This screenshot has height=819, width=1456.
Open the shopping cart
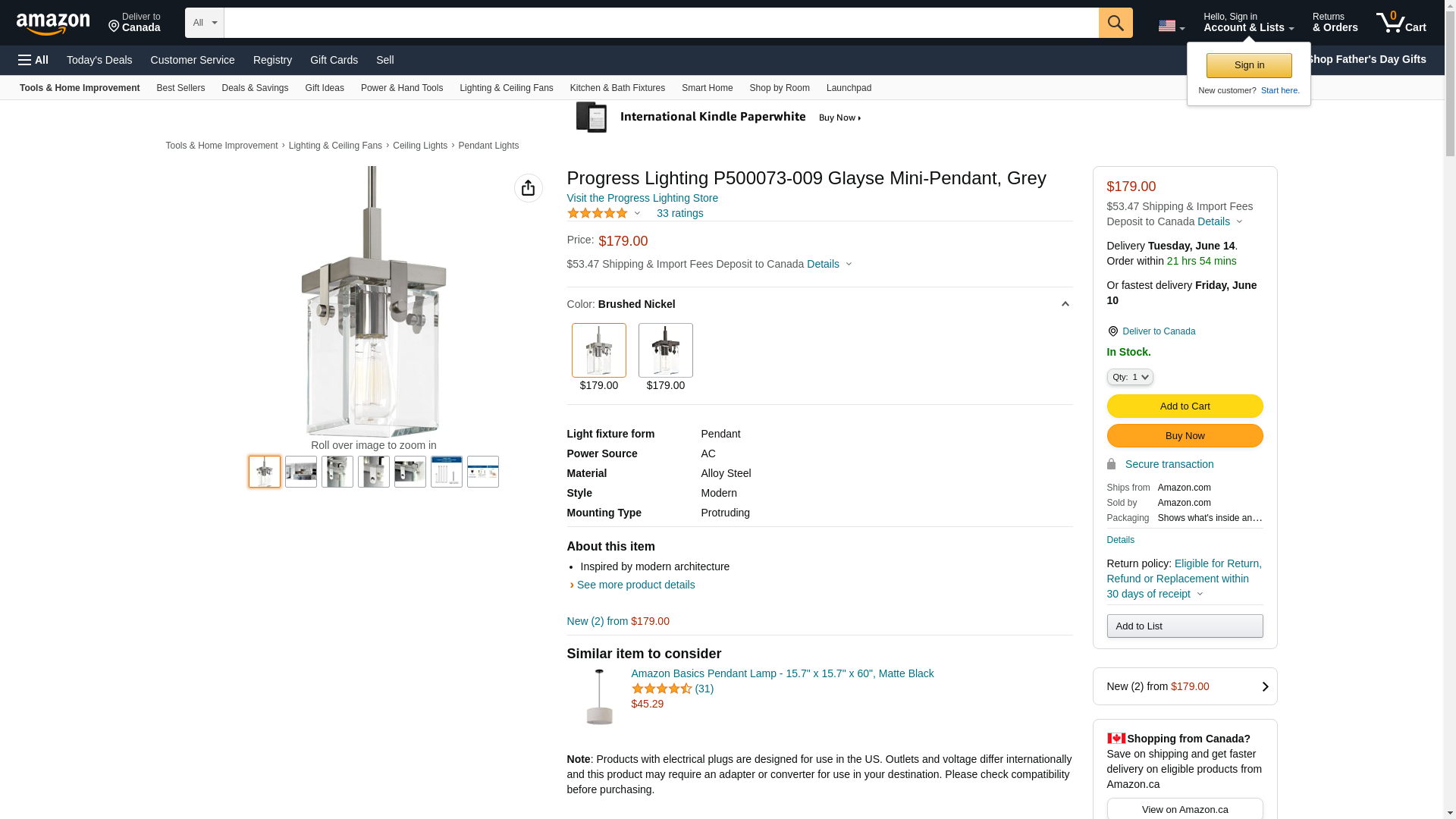coord(1401,23)
